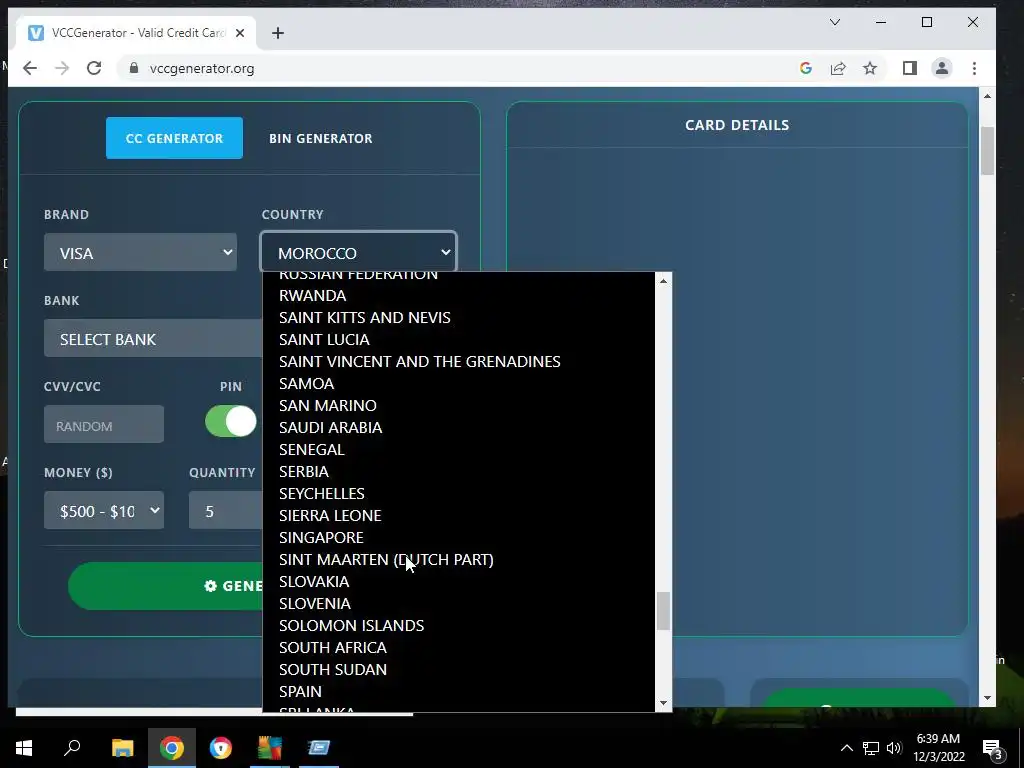Image resolution: width=1024 pixels, height=768 pixels.
Task: Reload the vccgenerator.org page
Action: 94,69
